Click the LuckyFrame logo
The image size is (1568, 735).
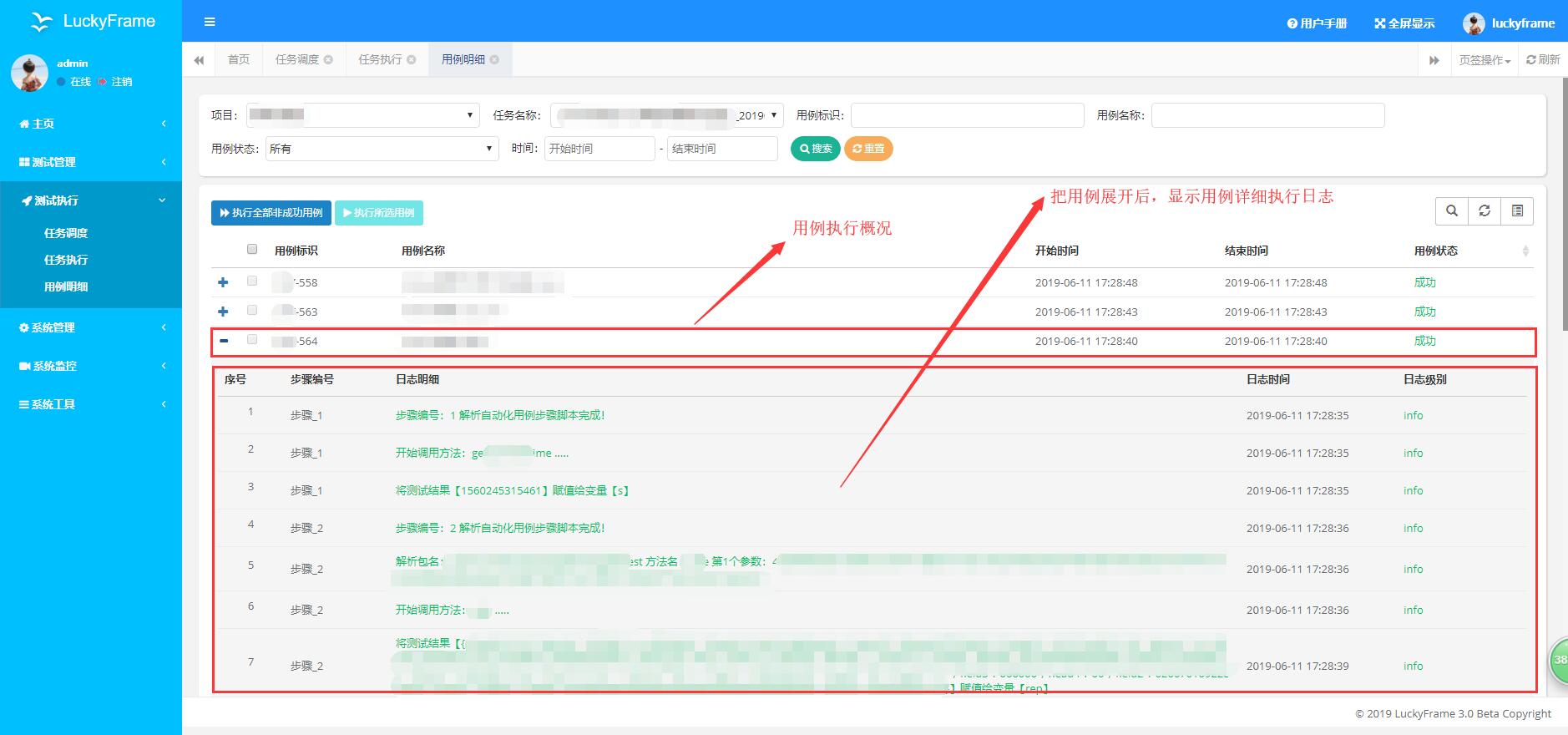(92, 22)
